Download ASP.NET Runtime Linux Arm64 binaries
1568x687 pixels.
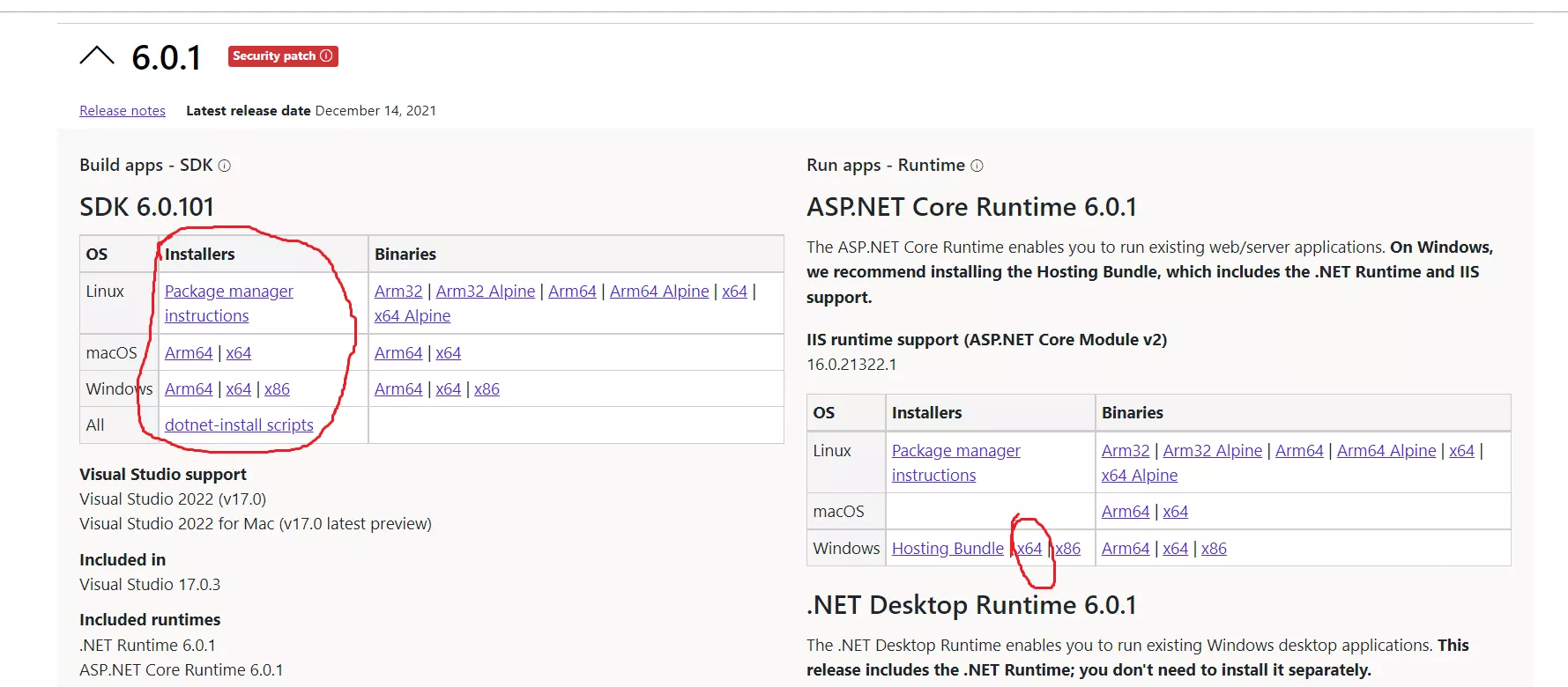1299,450
